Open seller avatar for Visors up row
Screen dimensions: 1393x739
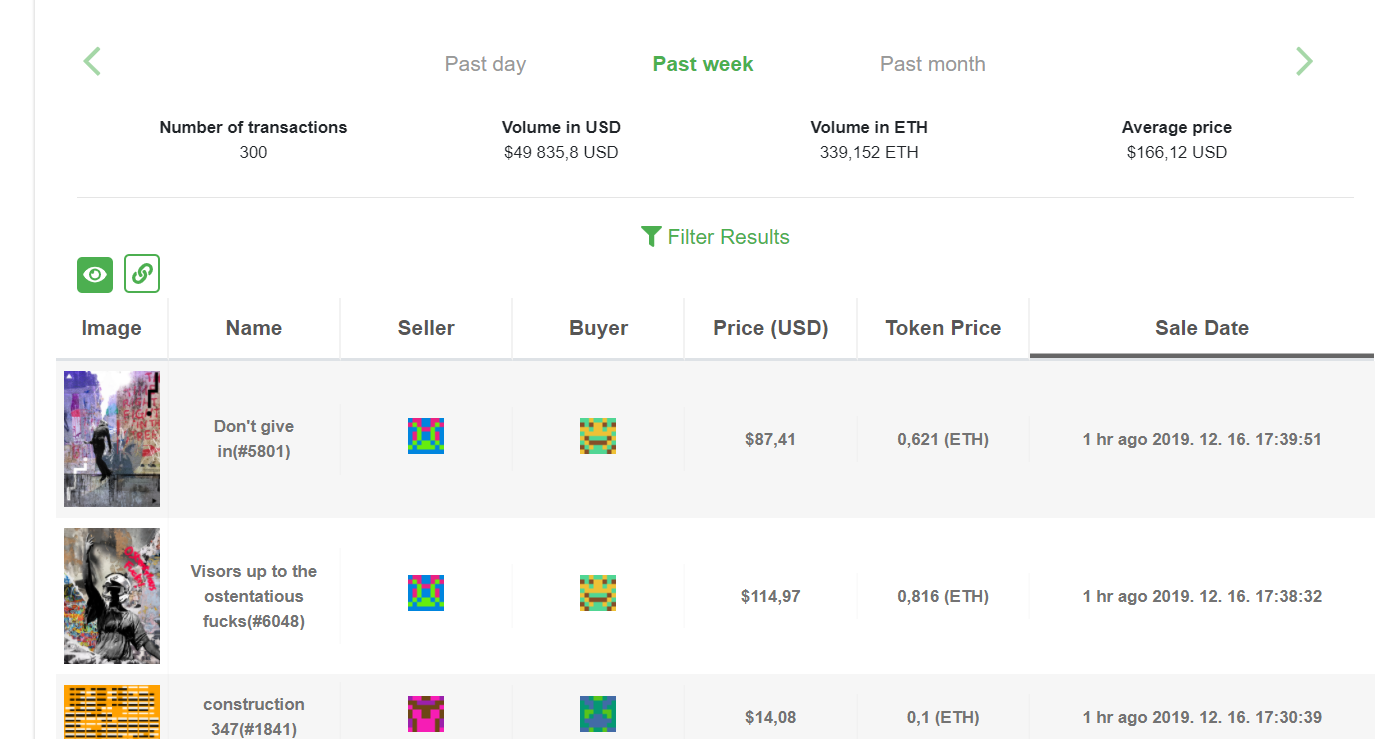click(x=426, y=593)
